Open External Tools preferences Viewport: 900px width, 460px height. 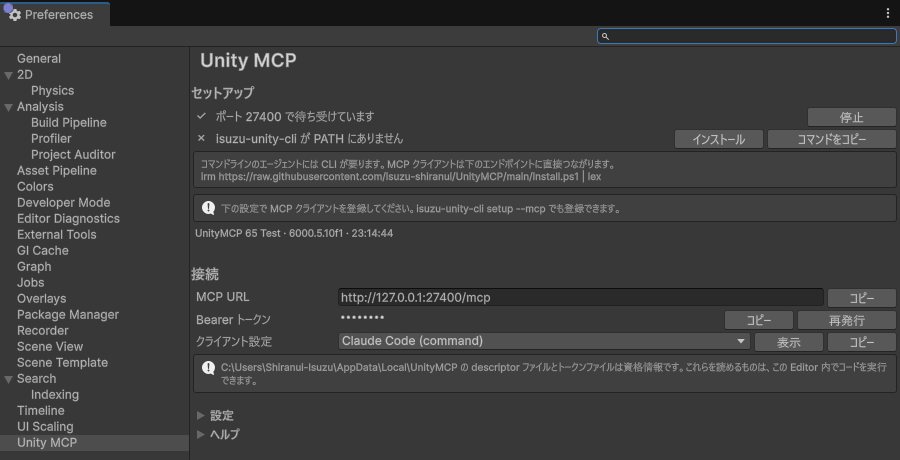tap(56, 235)
